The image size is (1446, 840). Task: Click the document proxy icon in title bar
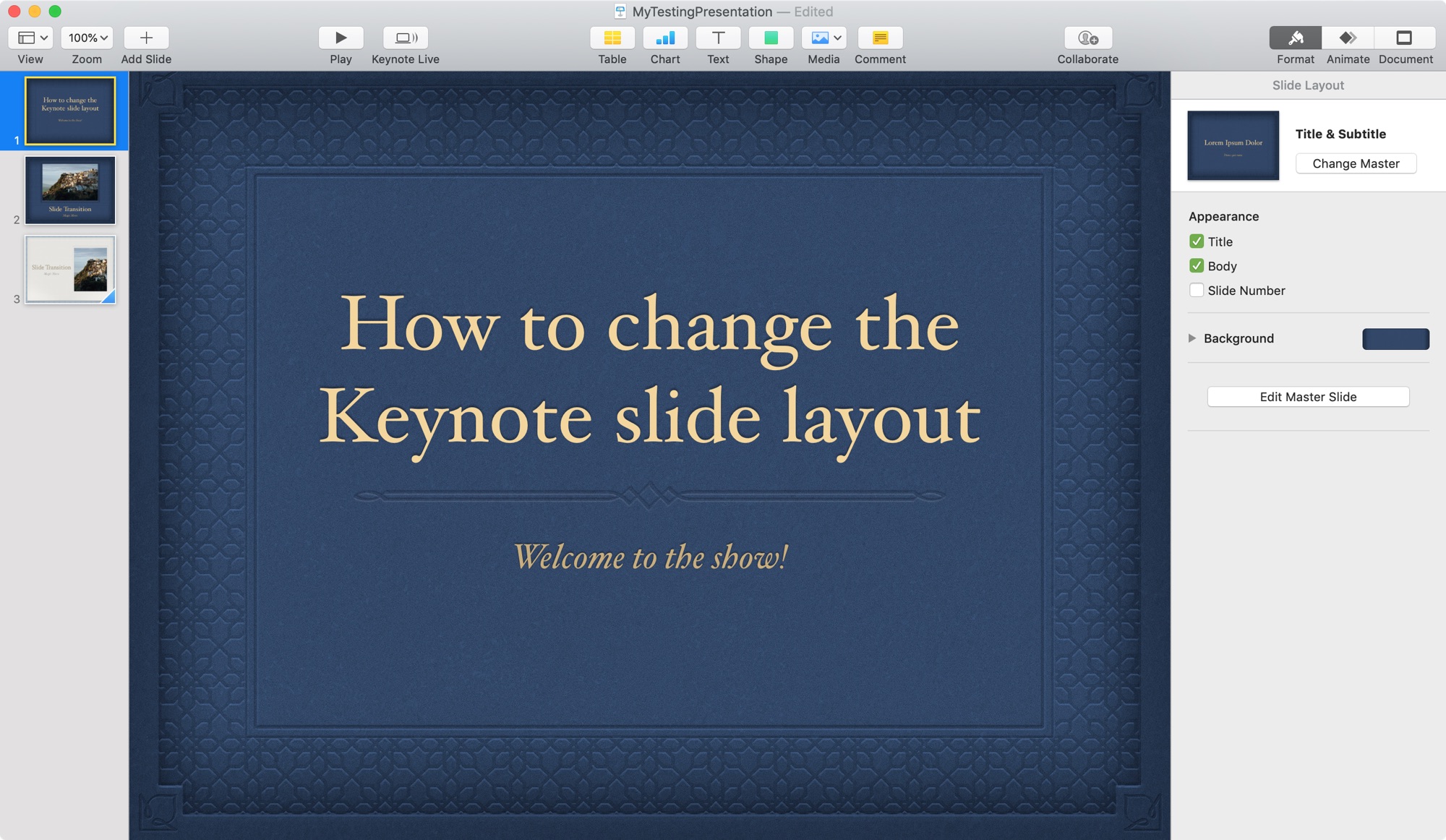[620, 12]
